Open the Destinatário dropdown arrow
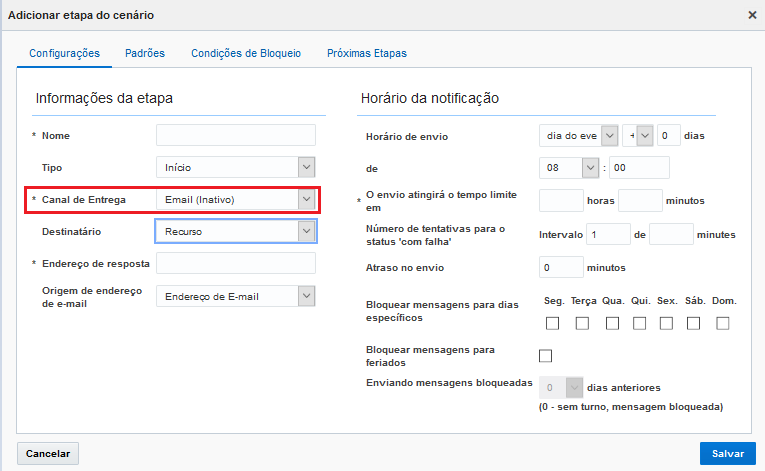The image size is (765, 471). 306,231
